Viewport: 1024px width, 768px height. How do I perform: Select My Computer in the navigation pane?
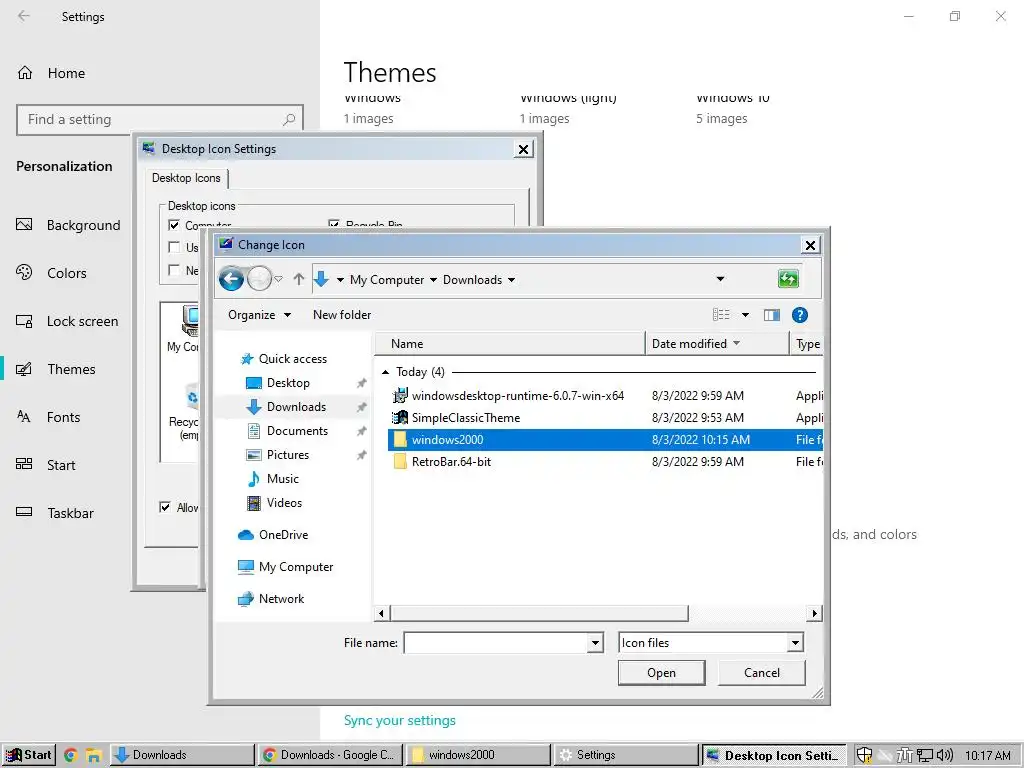click(296, 567)
